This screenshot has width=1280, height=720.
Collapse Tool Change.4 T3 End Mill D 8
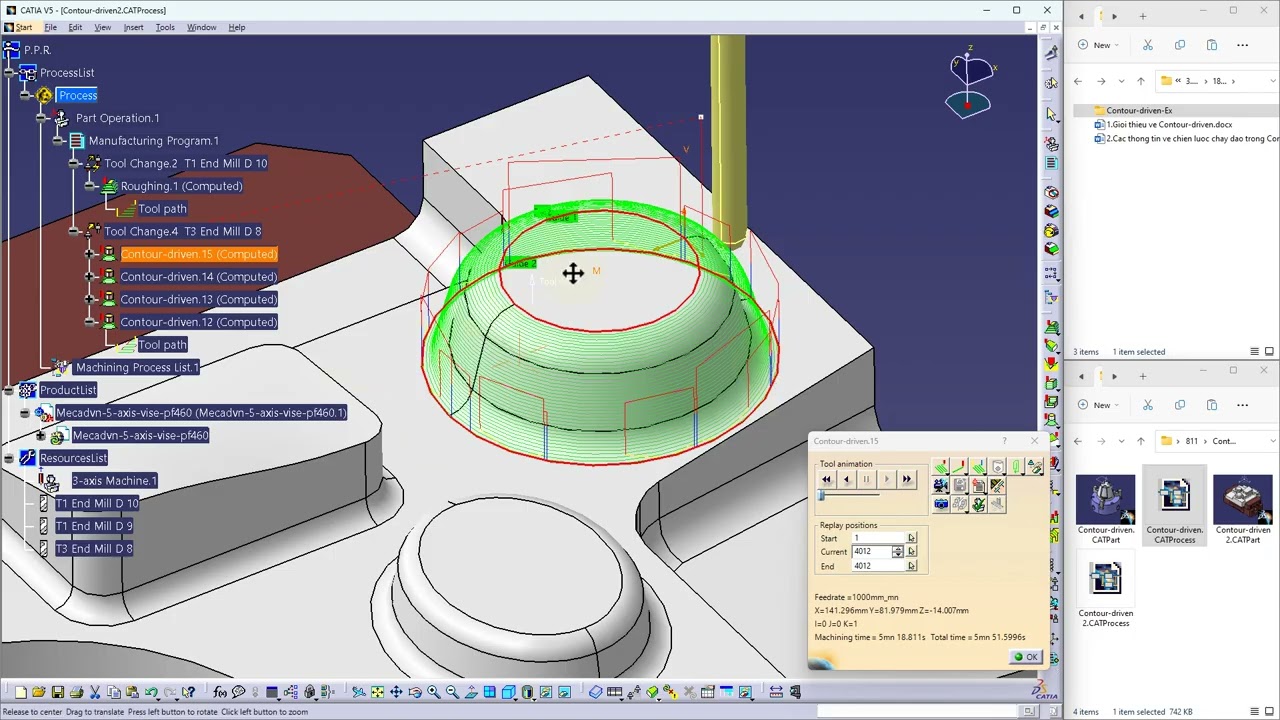(73, 231)
